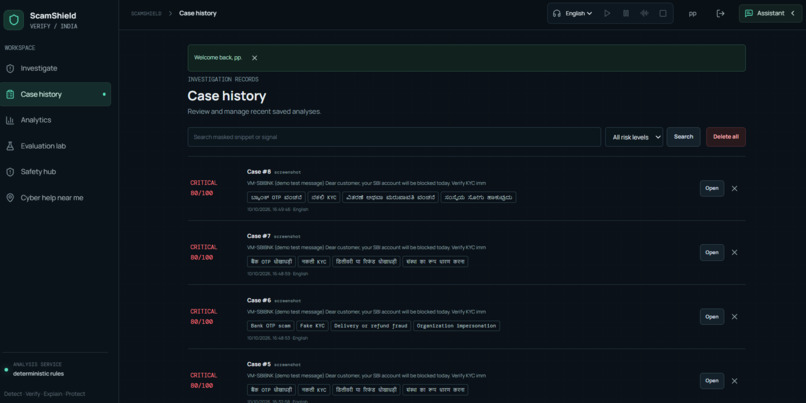Open Case #5
Screen dimensions: 806x403
[x=712, y=381]
